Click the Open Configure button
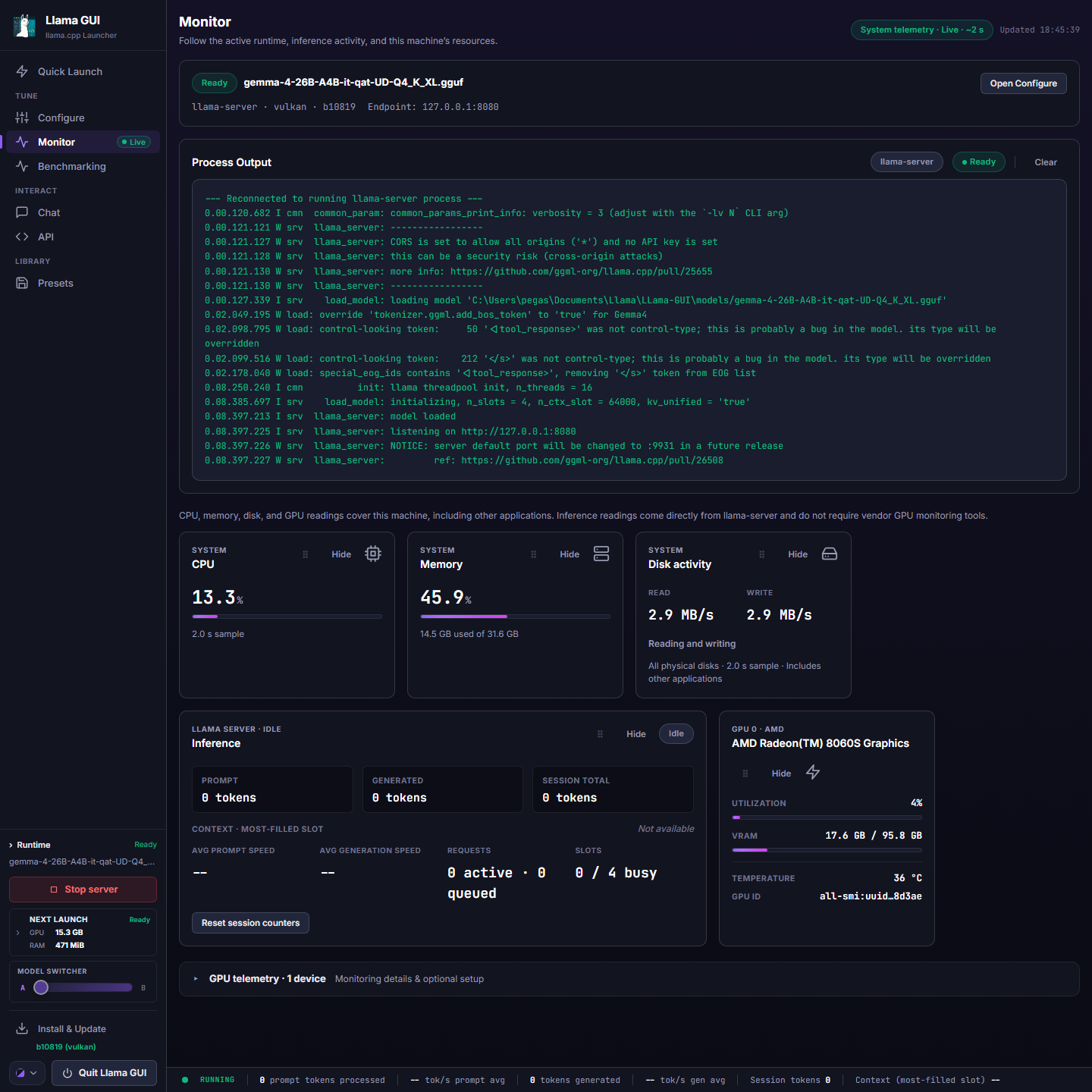Image resolution: width=1092 pixels, height=1092 pixels. click(1023, 83)
